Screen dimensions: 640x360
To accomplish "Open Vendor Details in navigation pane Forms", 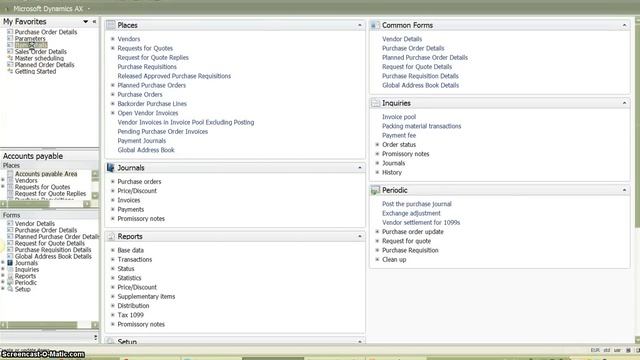I will click(35, 224).
